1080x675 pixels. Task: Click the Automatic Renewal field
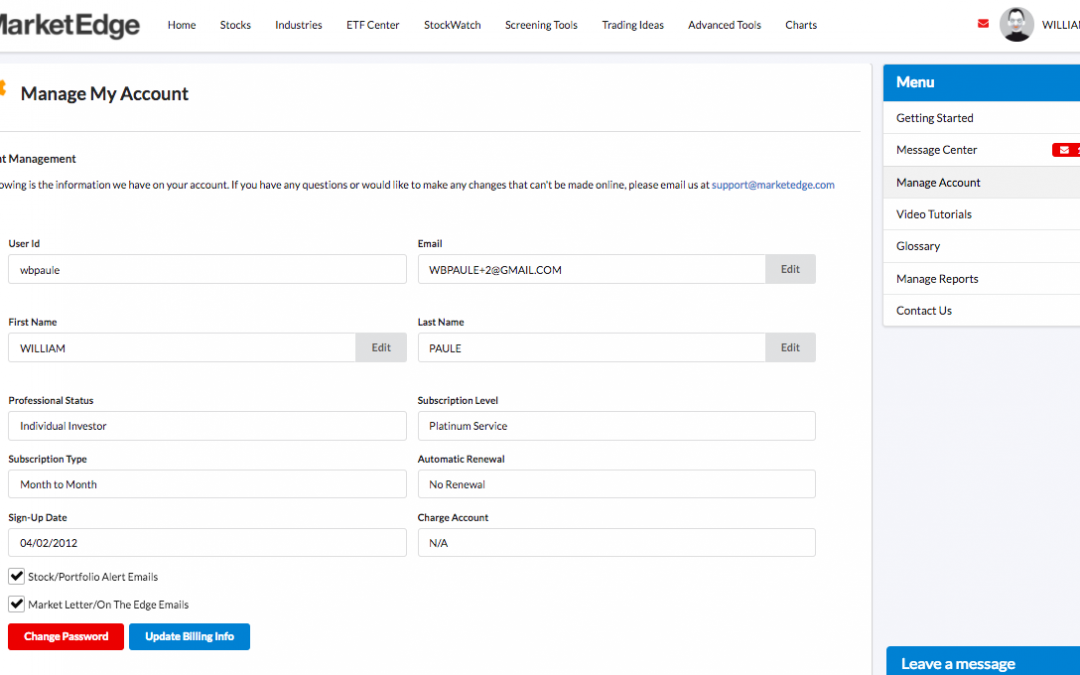pyautogui.click(x=616, y=484)
